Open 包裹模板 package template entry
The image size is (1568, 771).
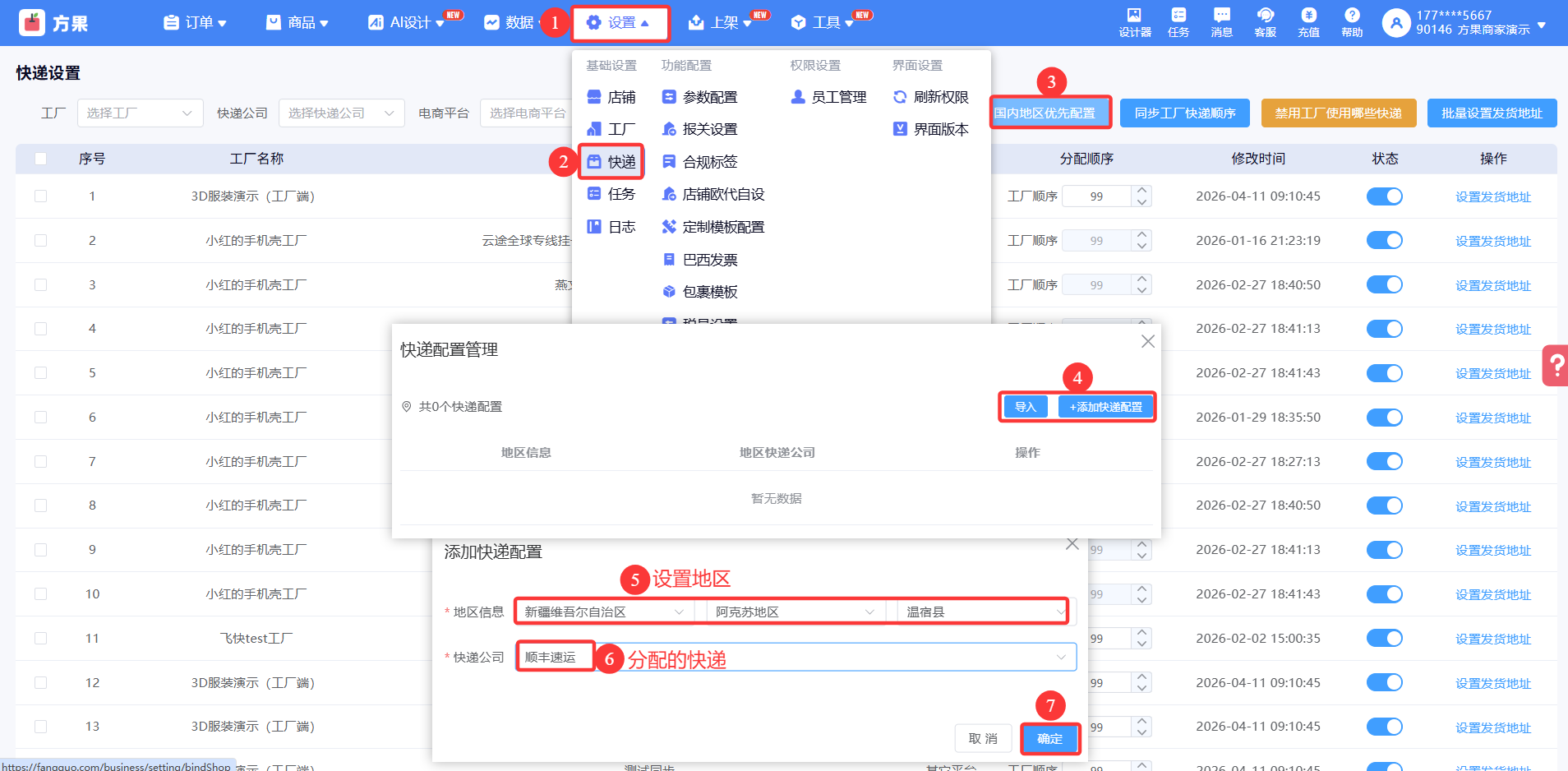click(700, 292)
